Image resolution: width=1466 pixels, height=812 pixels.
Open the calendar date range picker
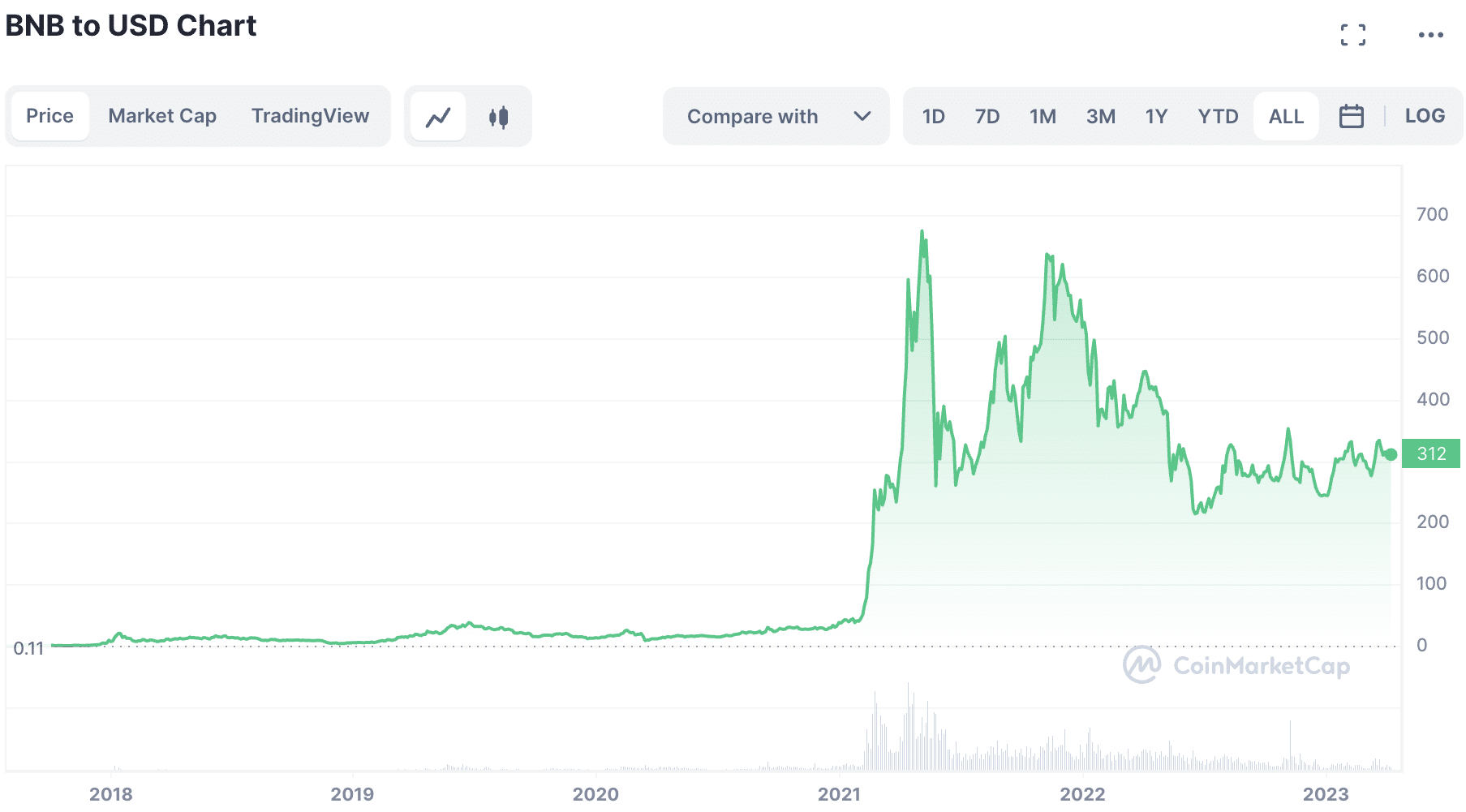point(1351,116)
